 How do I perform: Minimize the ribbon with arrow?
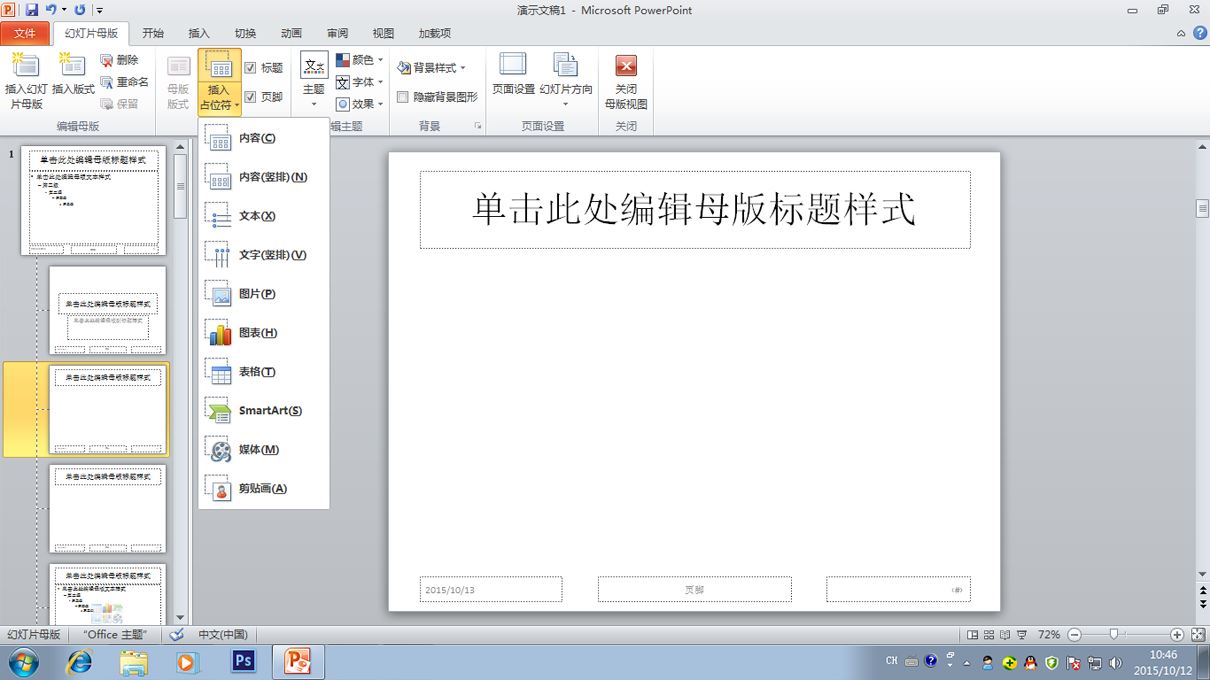(x=1180, y=33)
